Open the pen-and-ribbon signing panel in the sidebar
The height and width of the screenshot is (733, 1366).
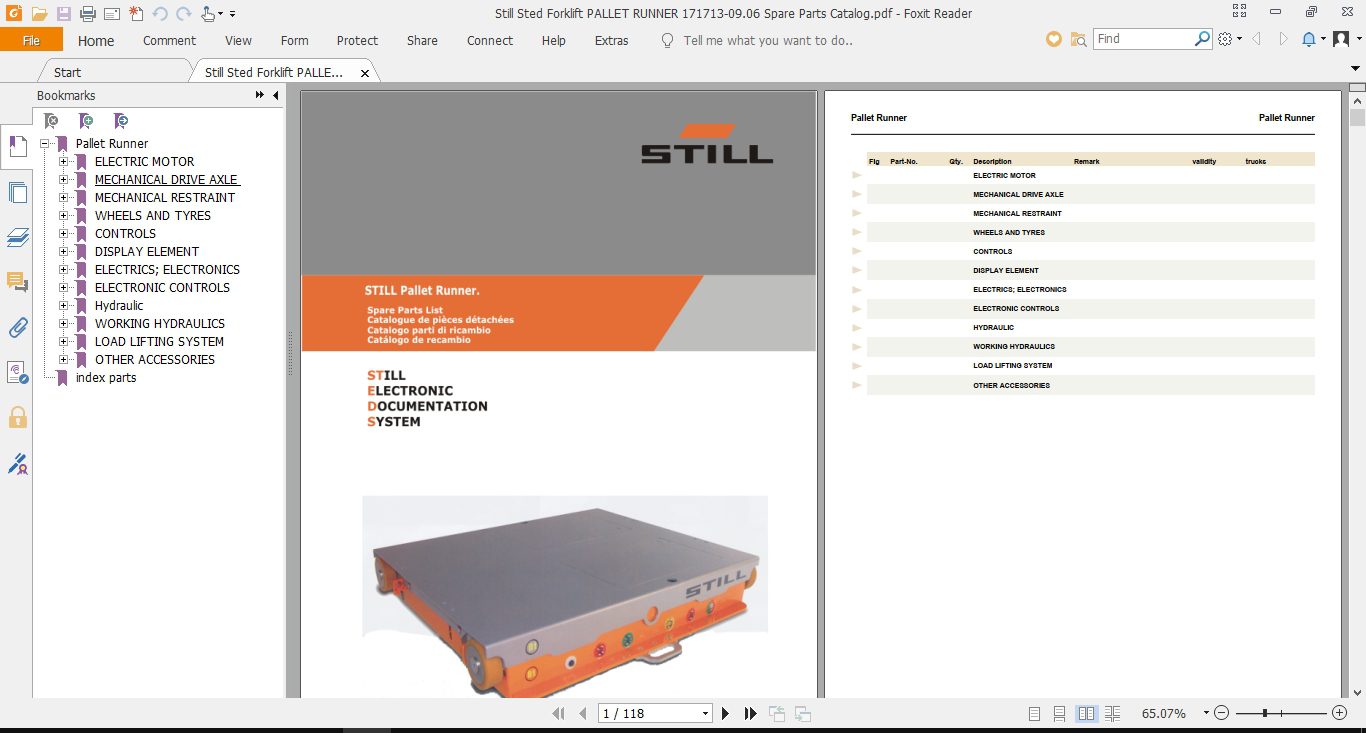click(x=17, y=463)
